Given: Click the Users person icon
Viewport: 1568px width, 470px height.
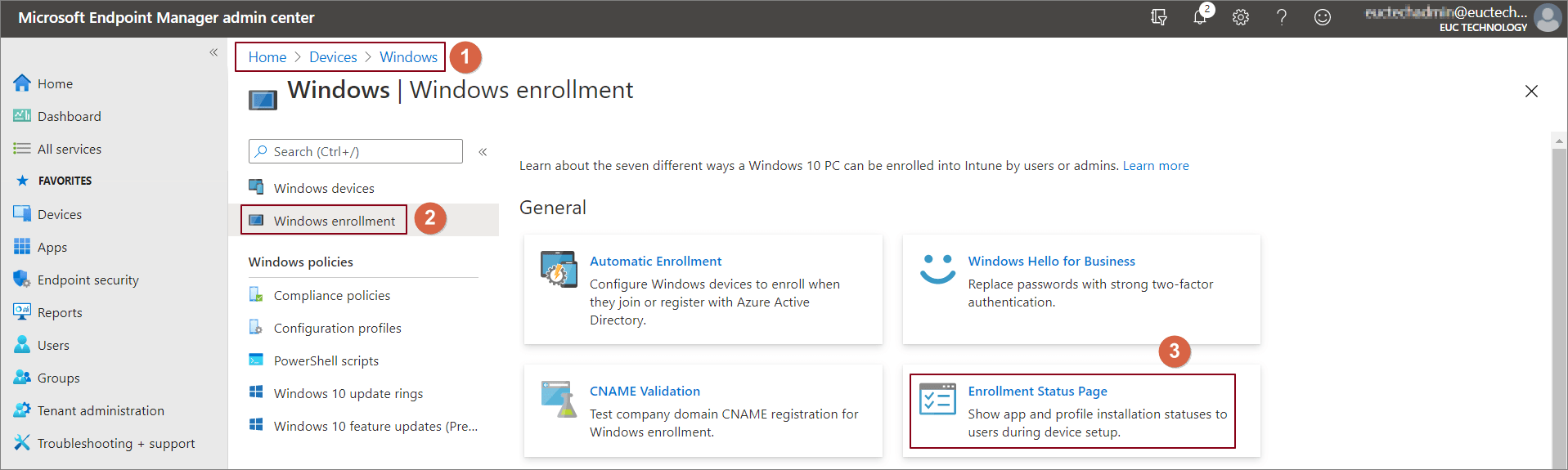Looking at the screenshot, I should 22,345.
